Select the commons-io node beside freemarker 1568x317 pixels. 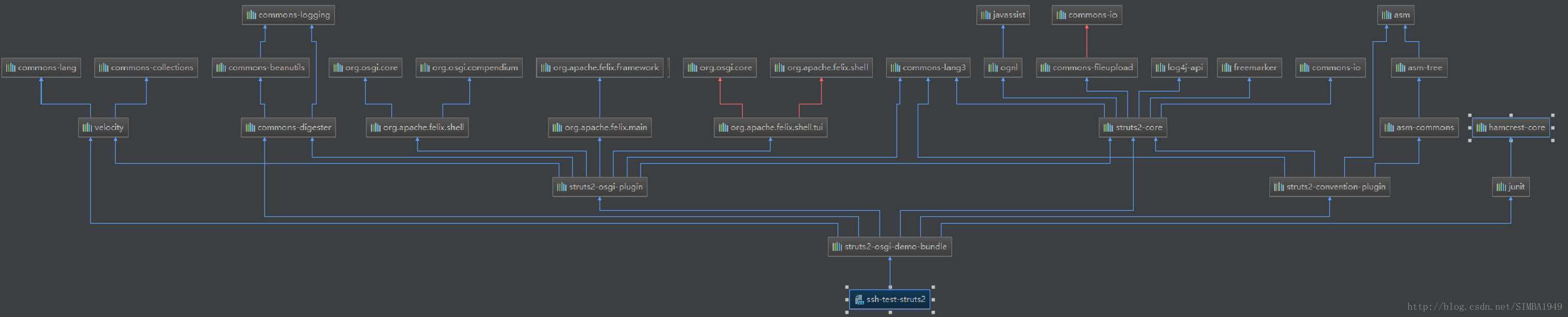[1330, 68]
